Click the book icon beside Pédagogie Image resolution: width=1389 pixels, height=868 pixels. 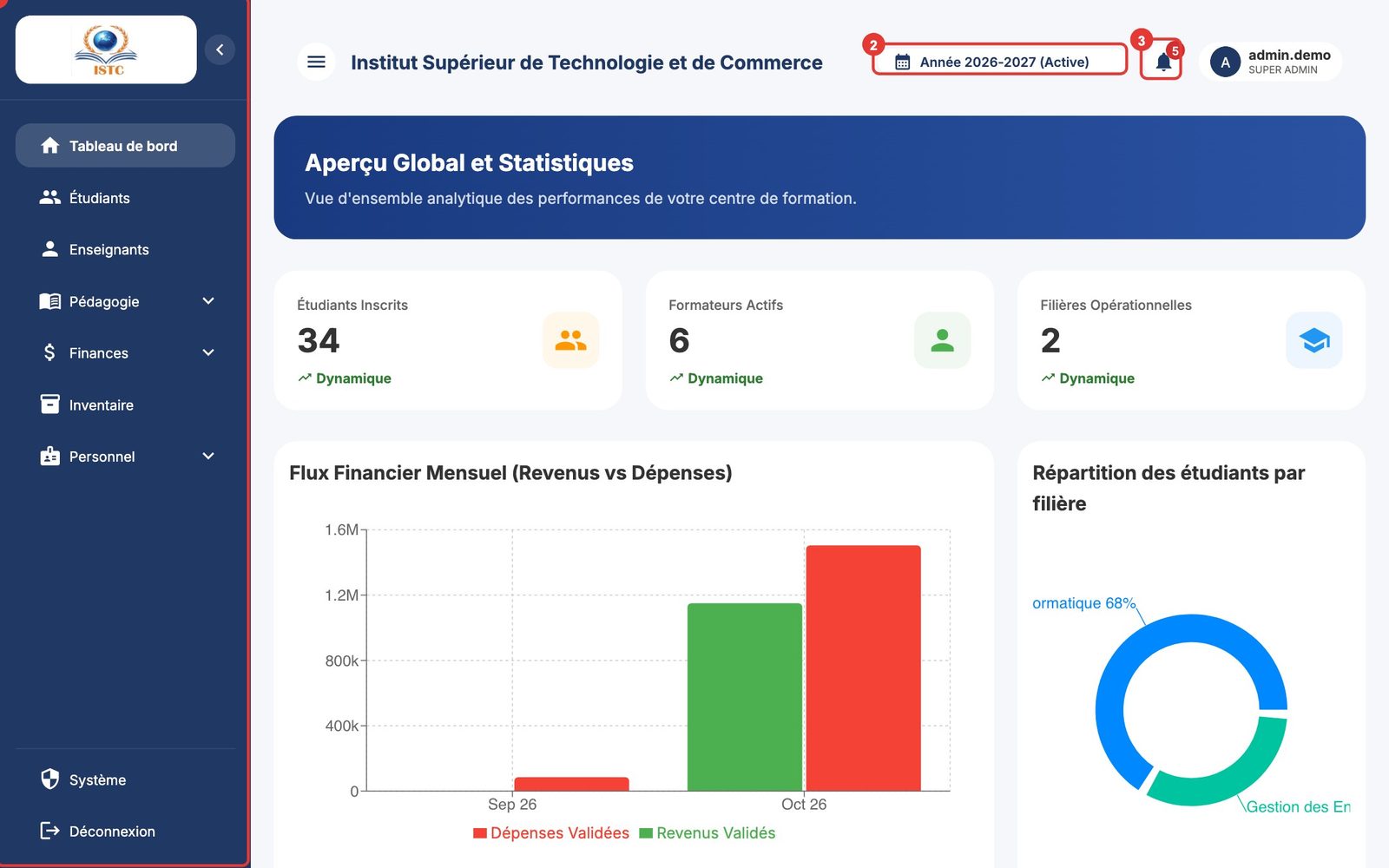(x=50, y=301)
